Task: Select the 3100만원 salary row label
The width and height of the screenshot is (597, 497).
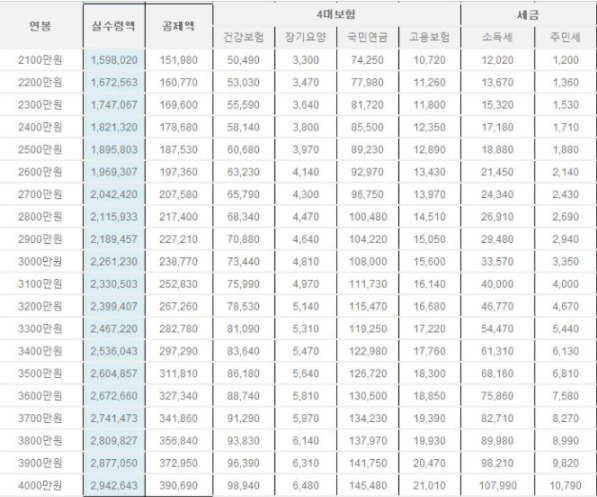Action: tap(40, 284)
